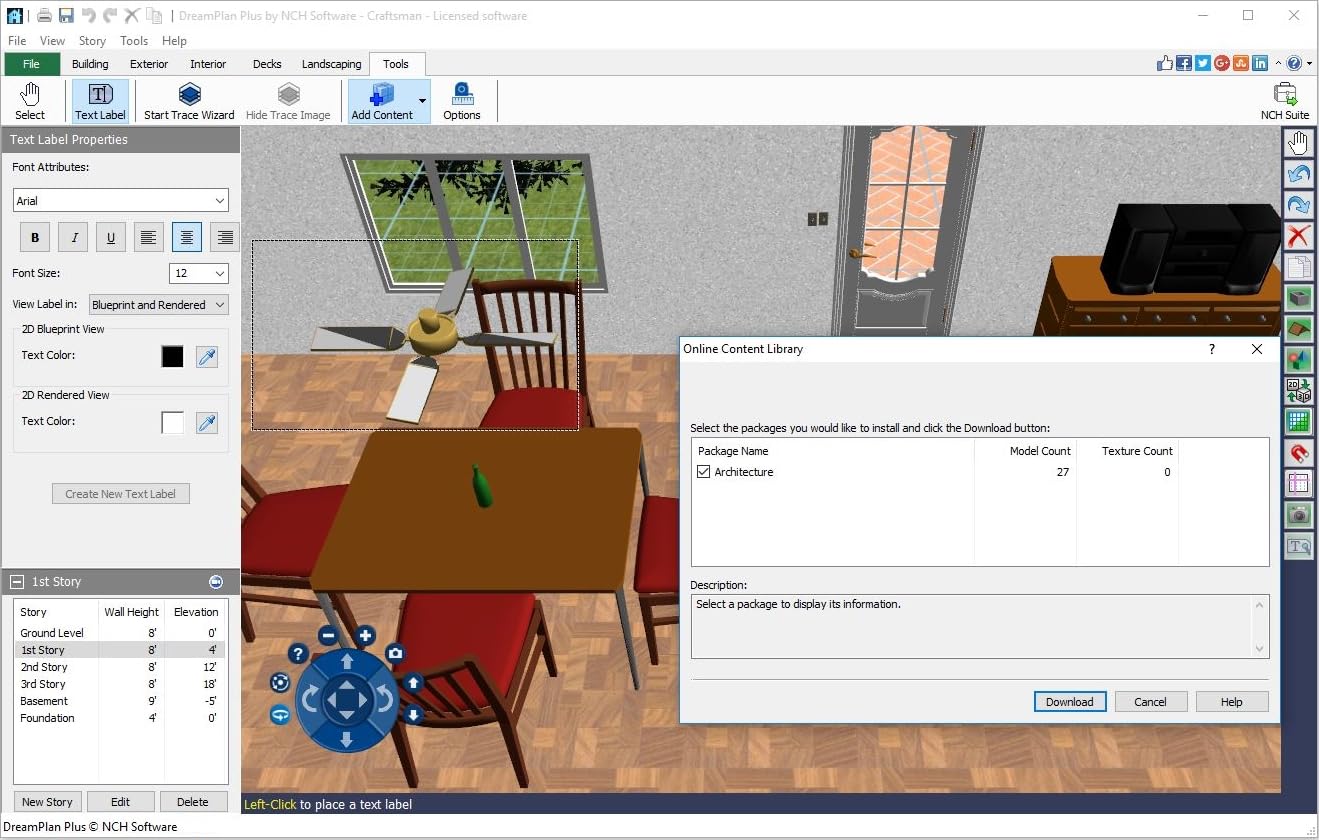The image size is (1319, 840).
Task: Activate the Select hand tool in ribbon
Action: 30,102
